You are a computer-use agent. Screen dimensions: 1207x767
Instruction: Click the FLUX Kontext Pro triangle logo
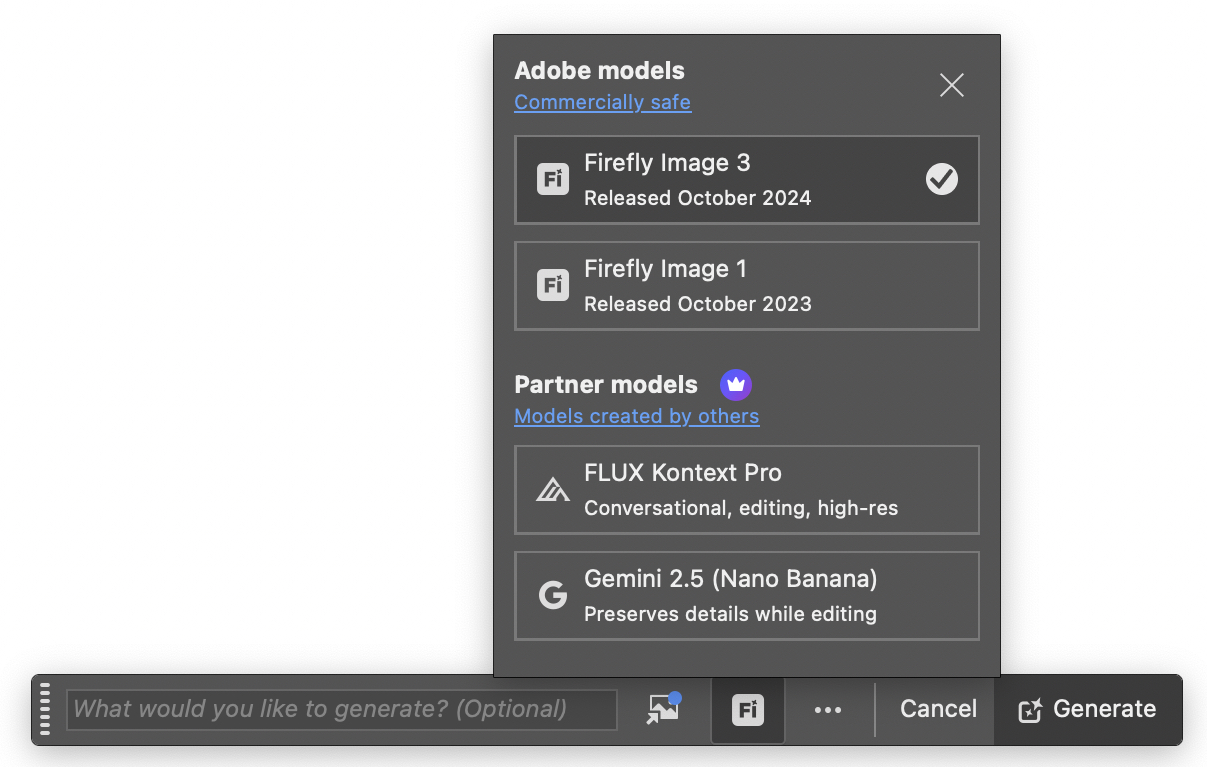pyautogui.click(x=553, y=490)
